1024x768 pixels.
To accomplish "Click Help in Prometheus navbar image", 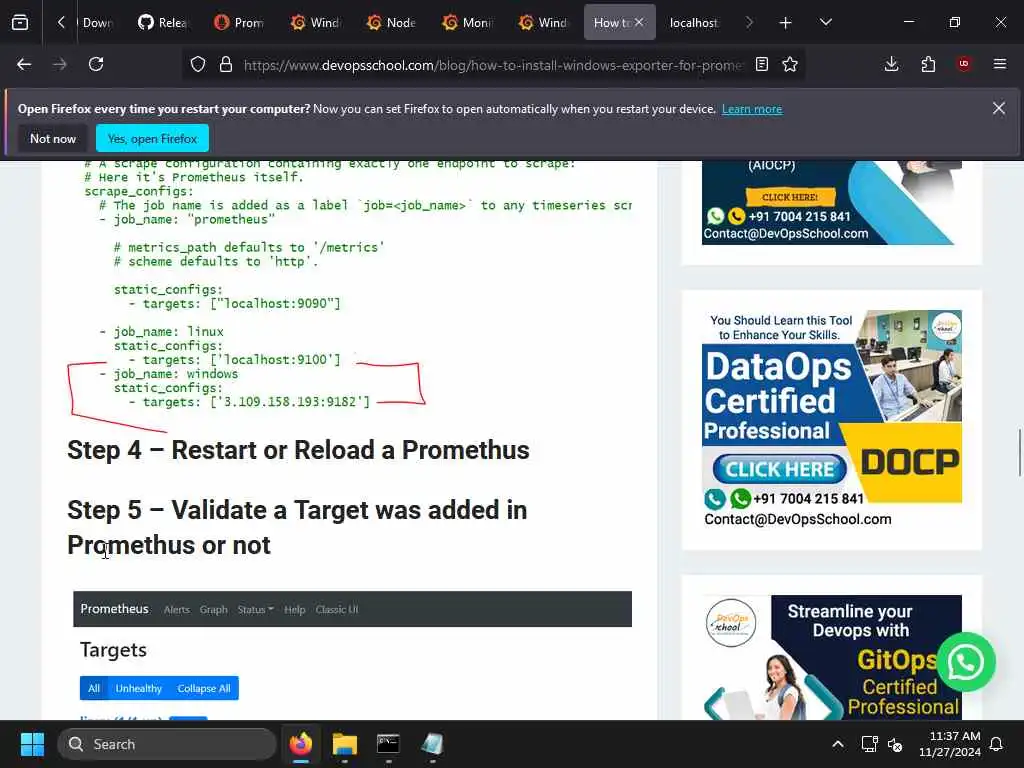I will pos(295,609).
